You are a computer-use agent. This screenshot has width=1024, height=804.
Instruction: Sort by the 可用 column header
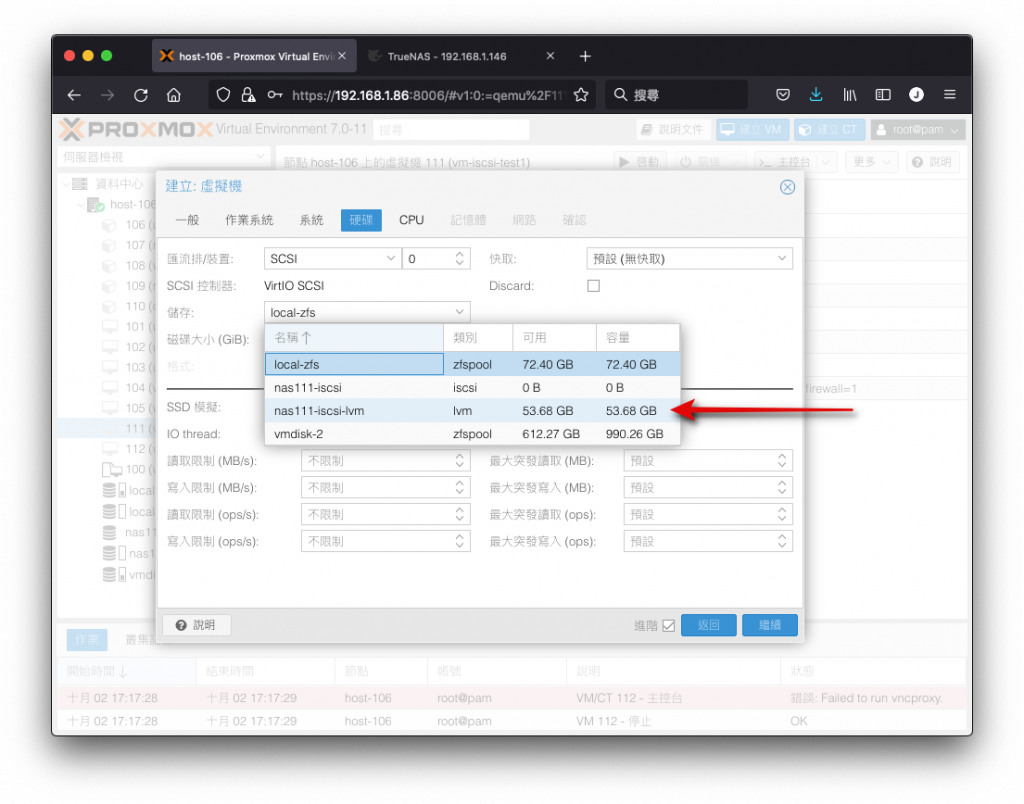pos(554,338)
